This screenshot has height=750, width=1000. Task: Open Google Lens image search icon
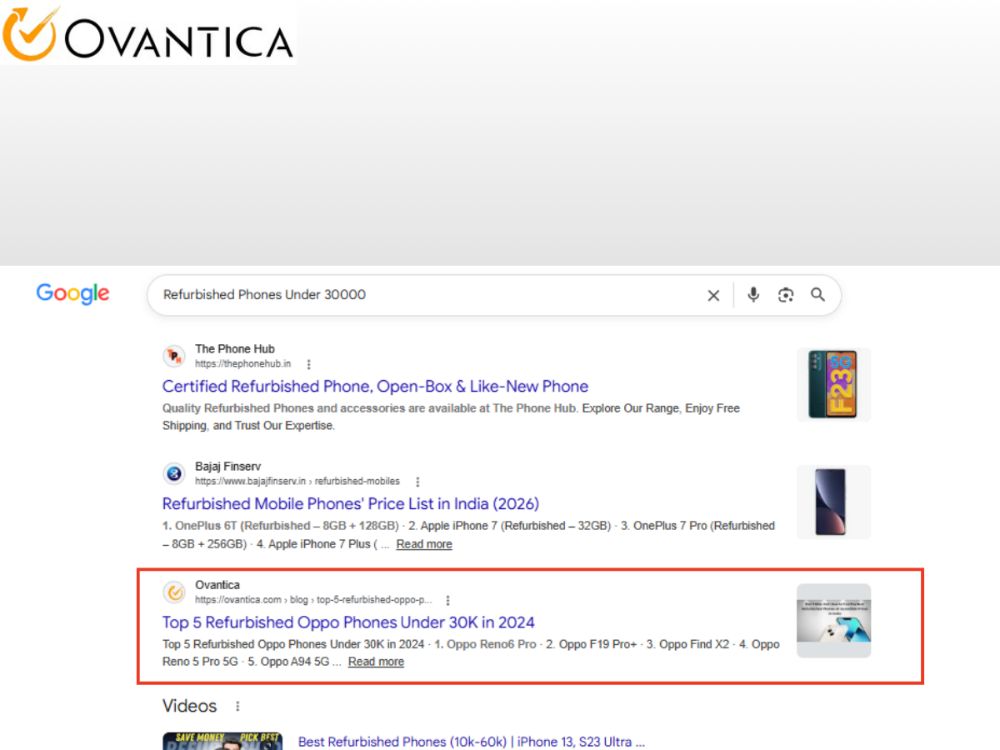tap(786, 295)
